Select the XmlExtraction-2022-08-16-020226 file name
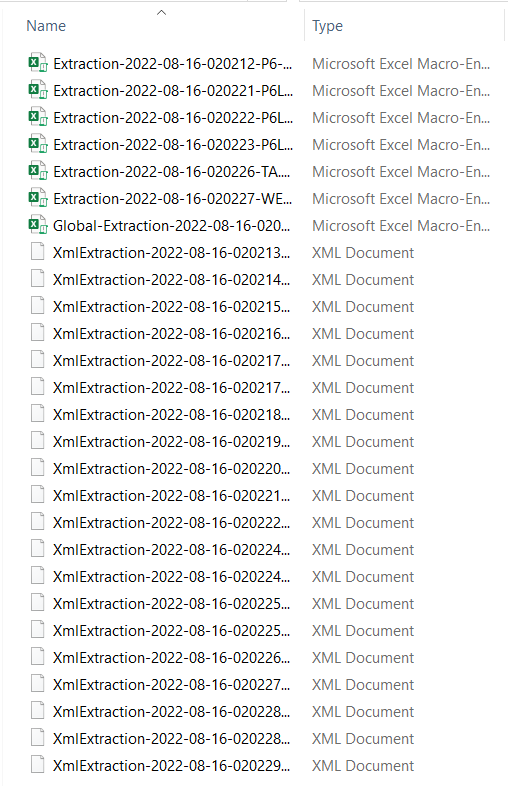The image size is (508, 786). click(x=172, y=658)
